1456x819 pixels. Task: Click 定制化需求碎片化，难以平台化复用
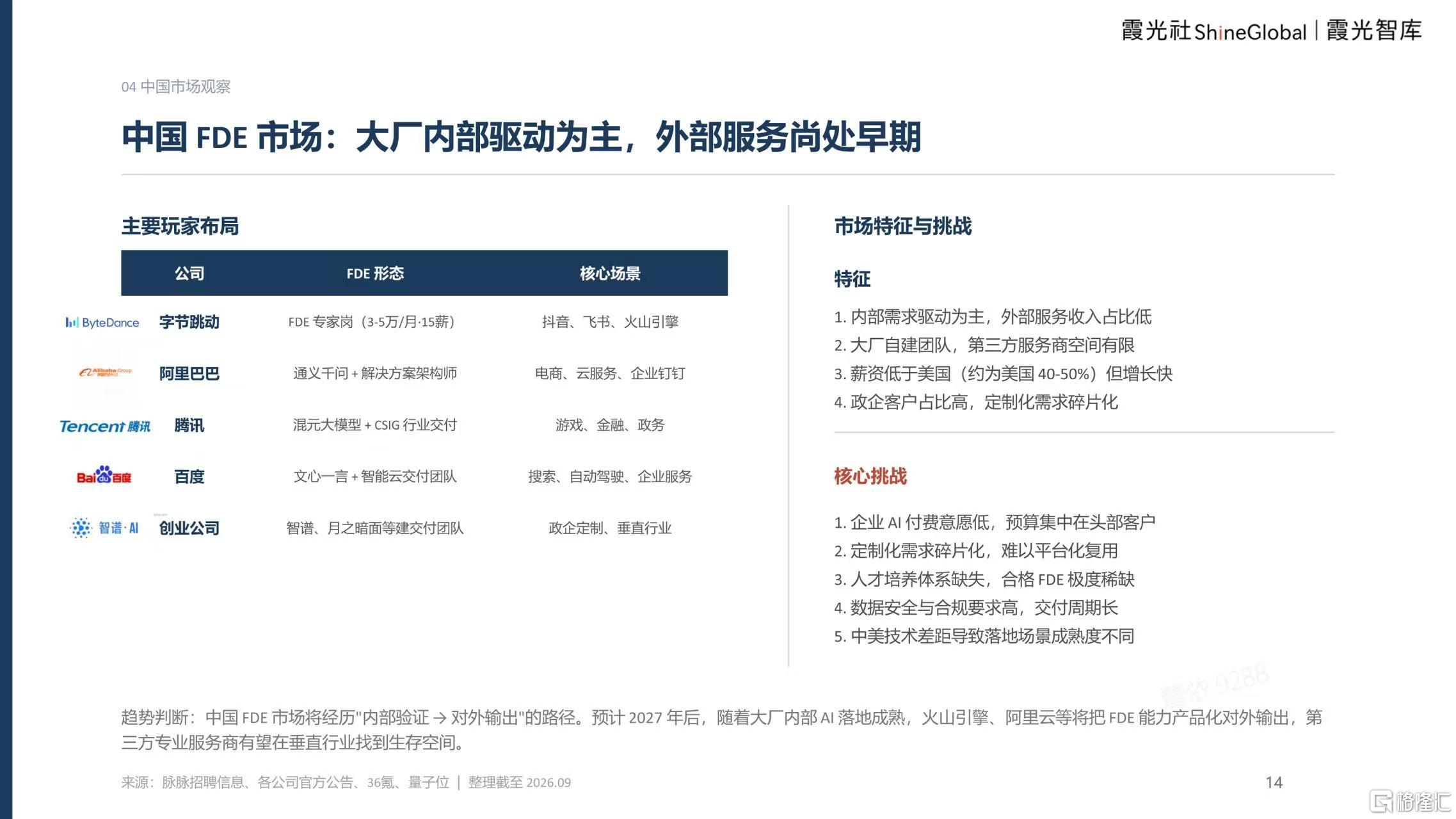(976, 551)
